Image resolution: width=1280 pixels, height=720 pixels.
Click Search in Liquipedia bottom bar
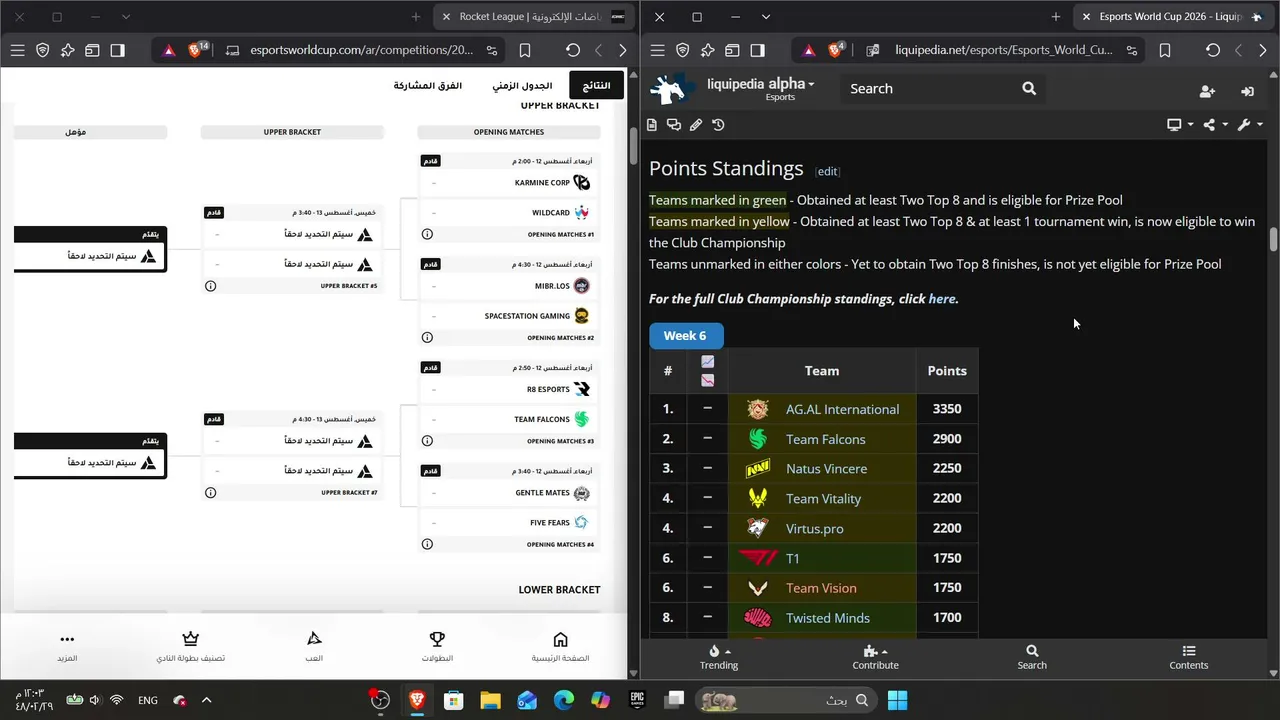coord(1032,657)
